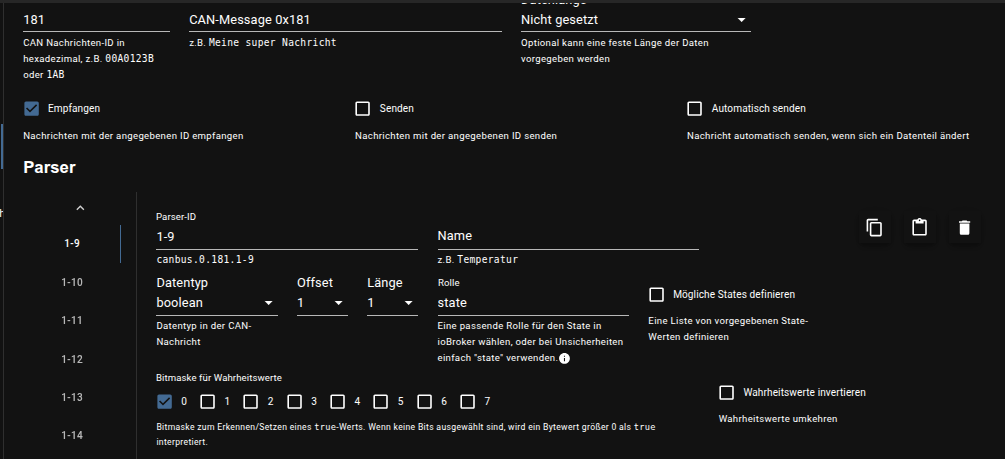Uncheck bitmask bit 0

(x=165, y=402)
